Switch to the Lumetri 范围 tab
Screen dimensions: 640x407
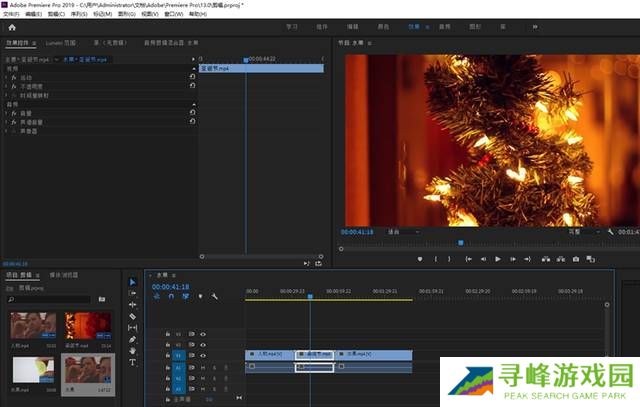[x=60, y=44]
